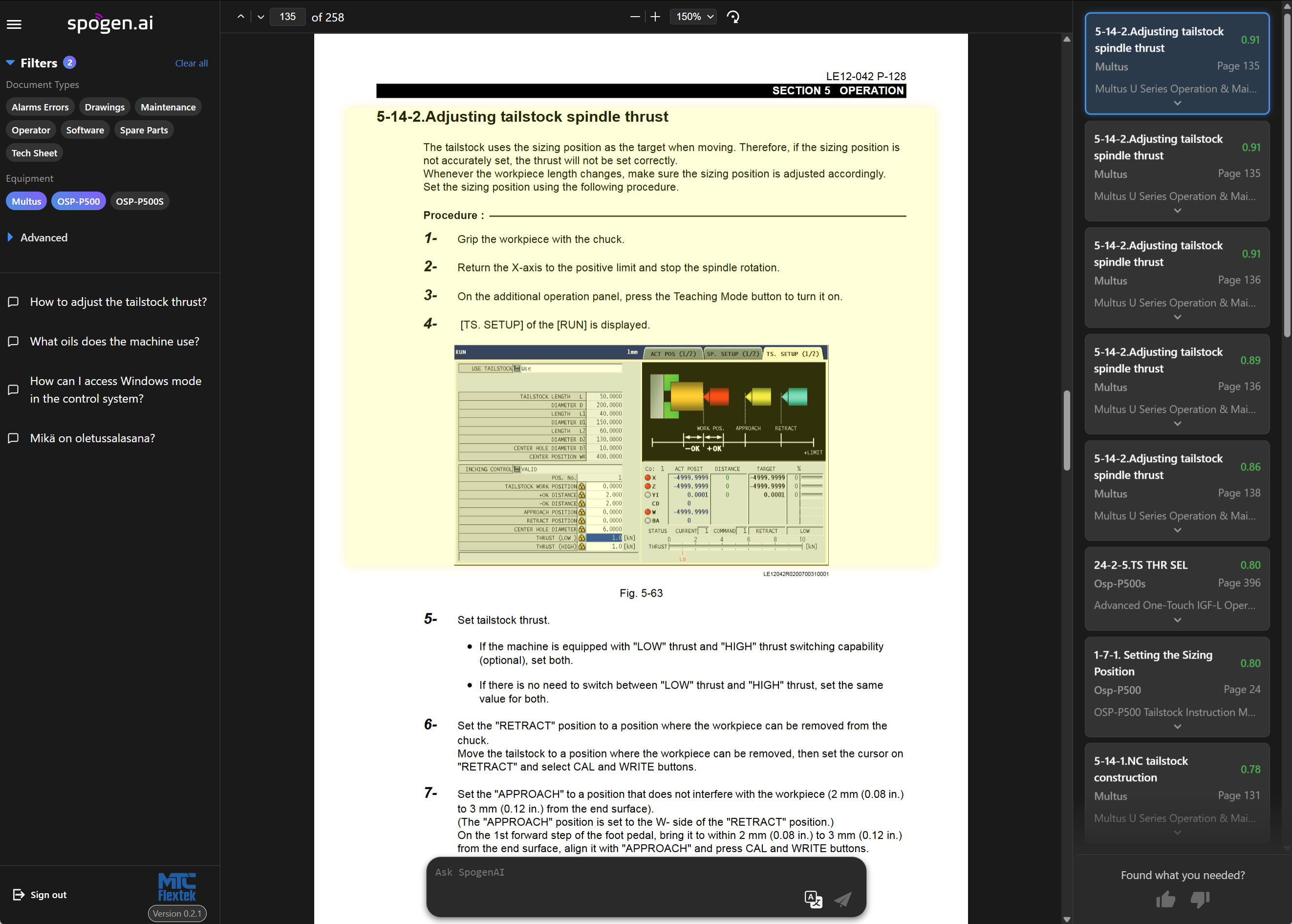Click the spogen.ai logo
This screenshot has height=924, width=1292.
click(x=110, y=23)
